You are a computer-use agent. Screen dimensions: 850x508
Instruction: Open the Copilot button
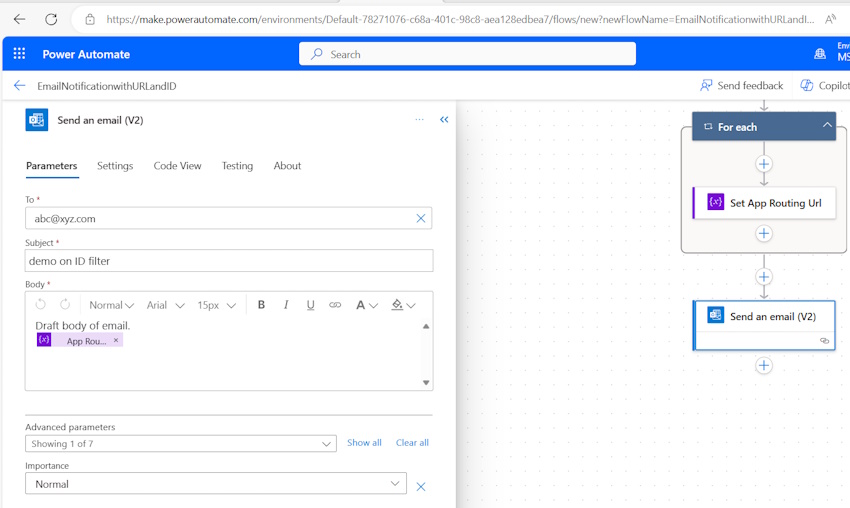pos(825,86)
